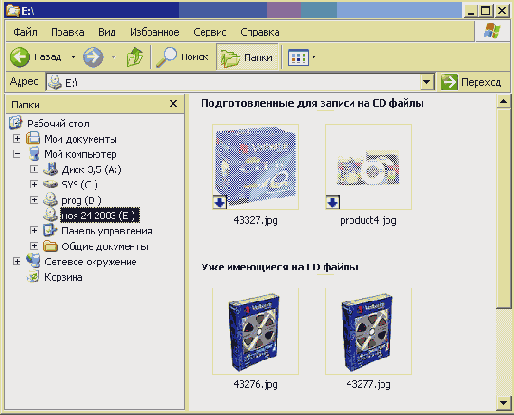Click the 43327.jpg file name
The image size is (514, 415).
click(x=255, y=220)
